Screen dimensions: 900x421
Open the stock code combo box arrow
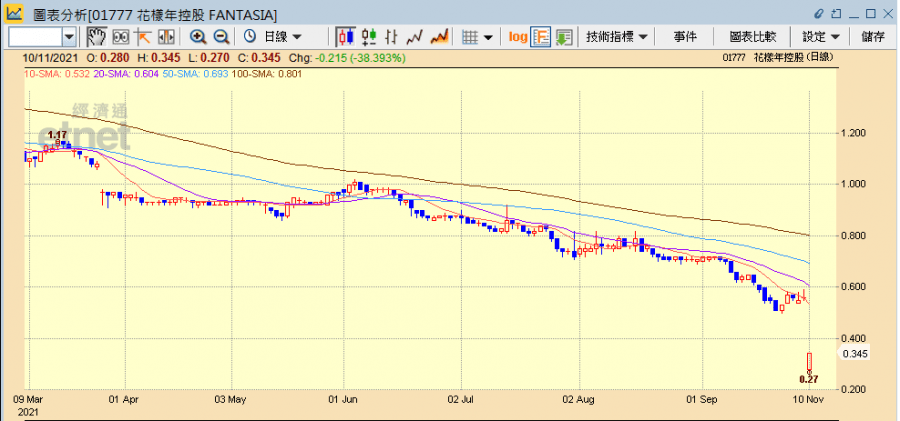click(x=69, y=37)
